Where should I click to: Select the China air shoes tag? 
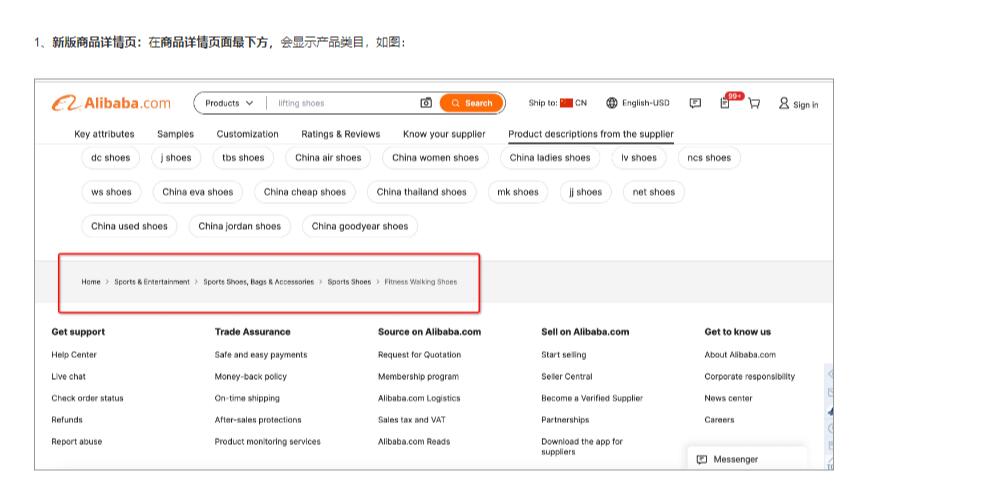point(328,158)
